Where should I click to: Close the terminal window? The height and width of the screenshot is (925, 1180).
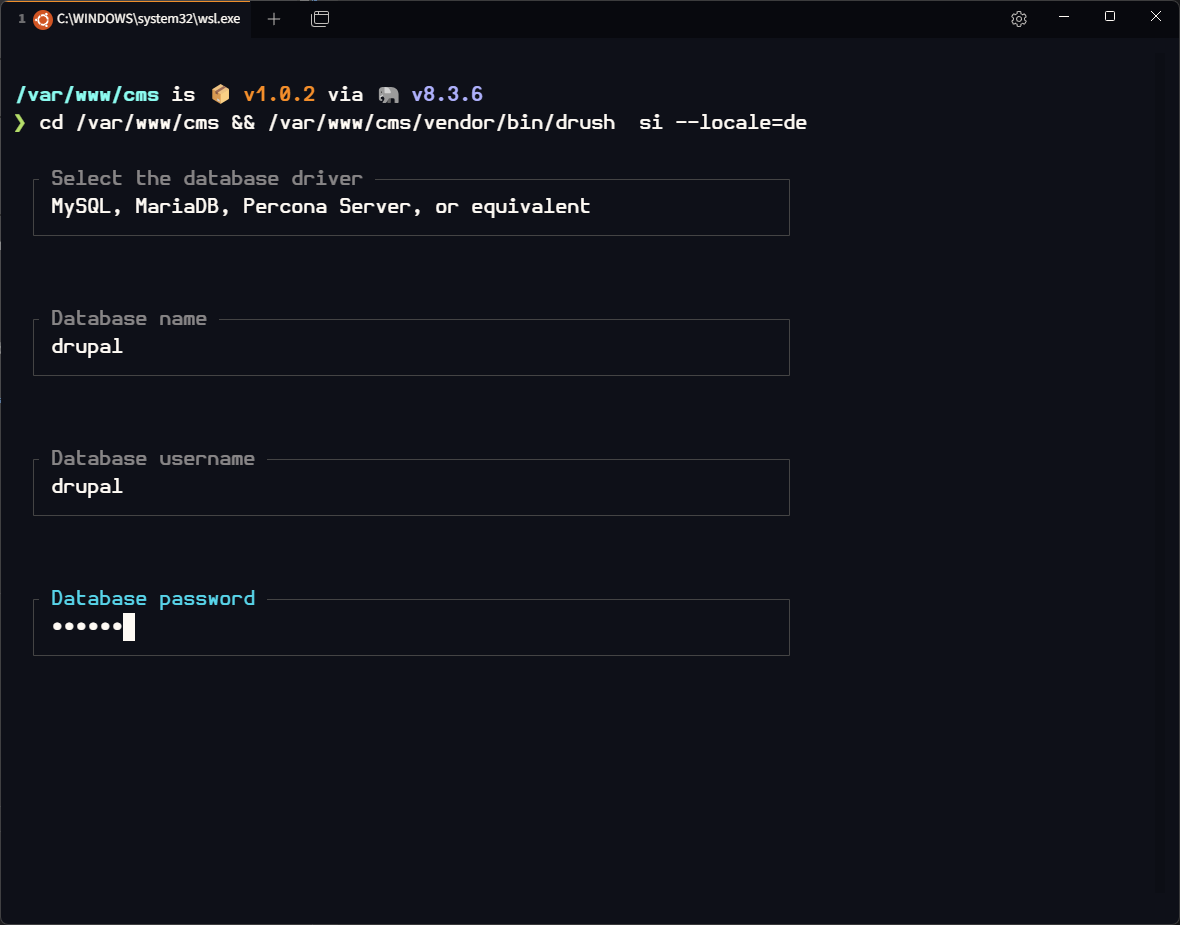click(x=1156, y=17)
